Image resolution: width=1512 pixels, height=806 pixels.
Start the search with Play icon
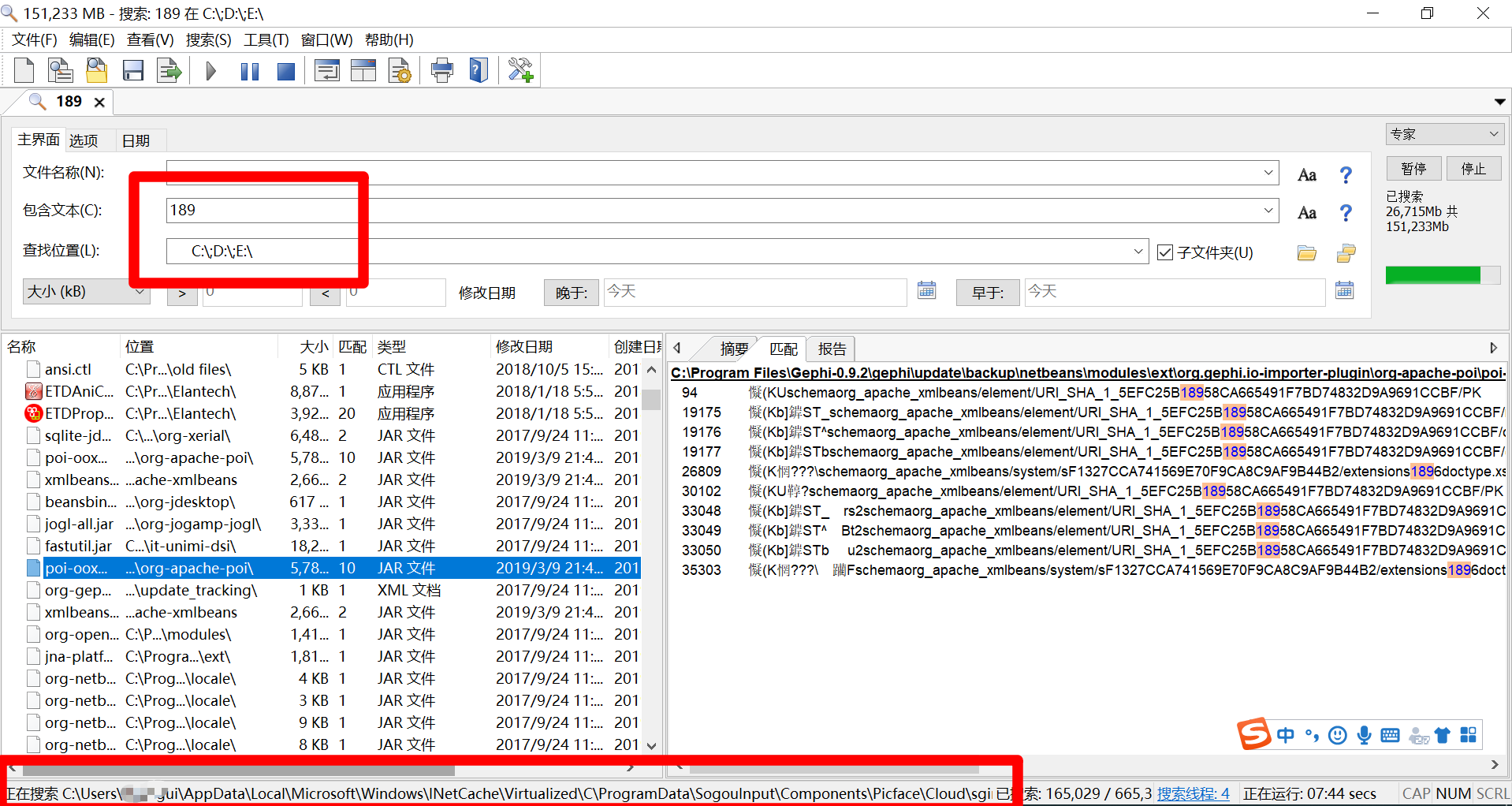tap(210, 72)
